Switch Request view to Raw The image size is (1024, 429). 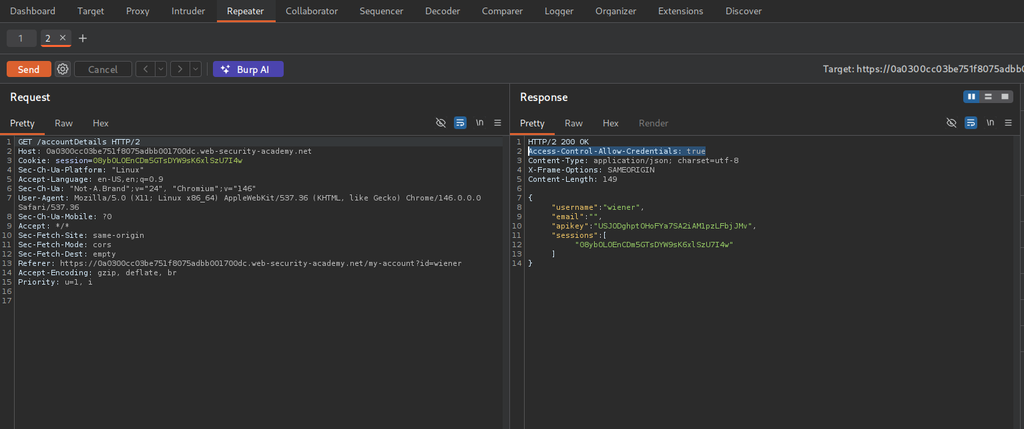tap(64, 123)
